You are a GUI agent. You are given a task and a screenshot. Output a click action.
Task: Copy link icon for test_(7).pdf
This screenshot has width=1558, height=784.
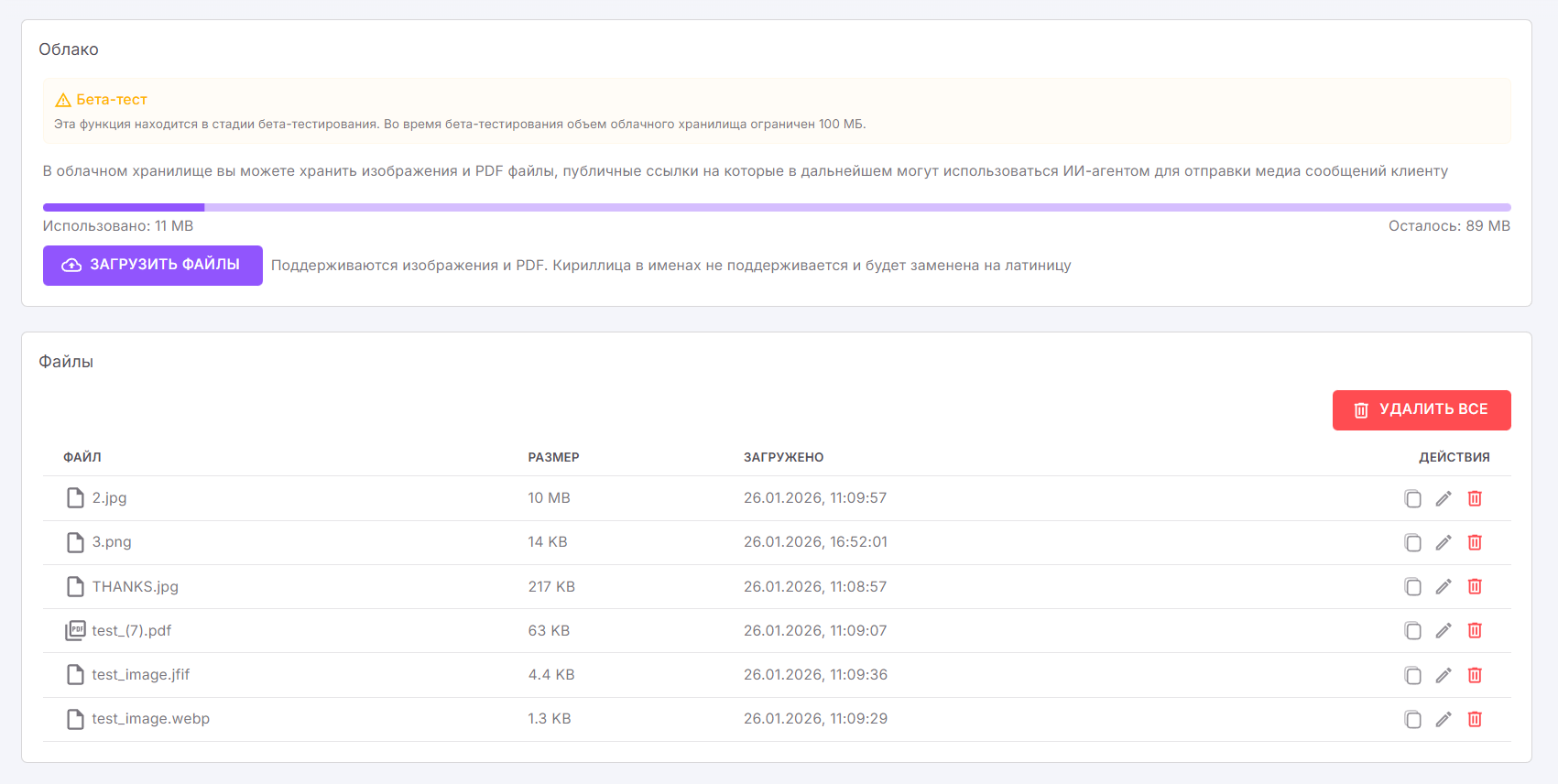1412,630
